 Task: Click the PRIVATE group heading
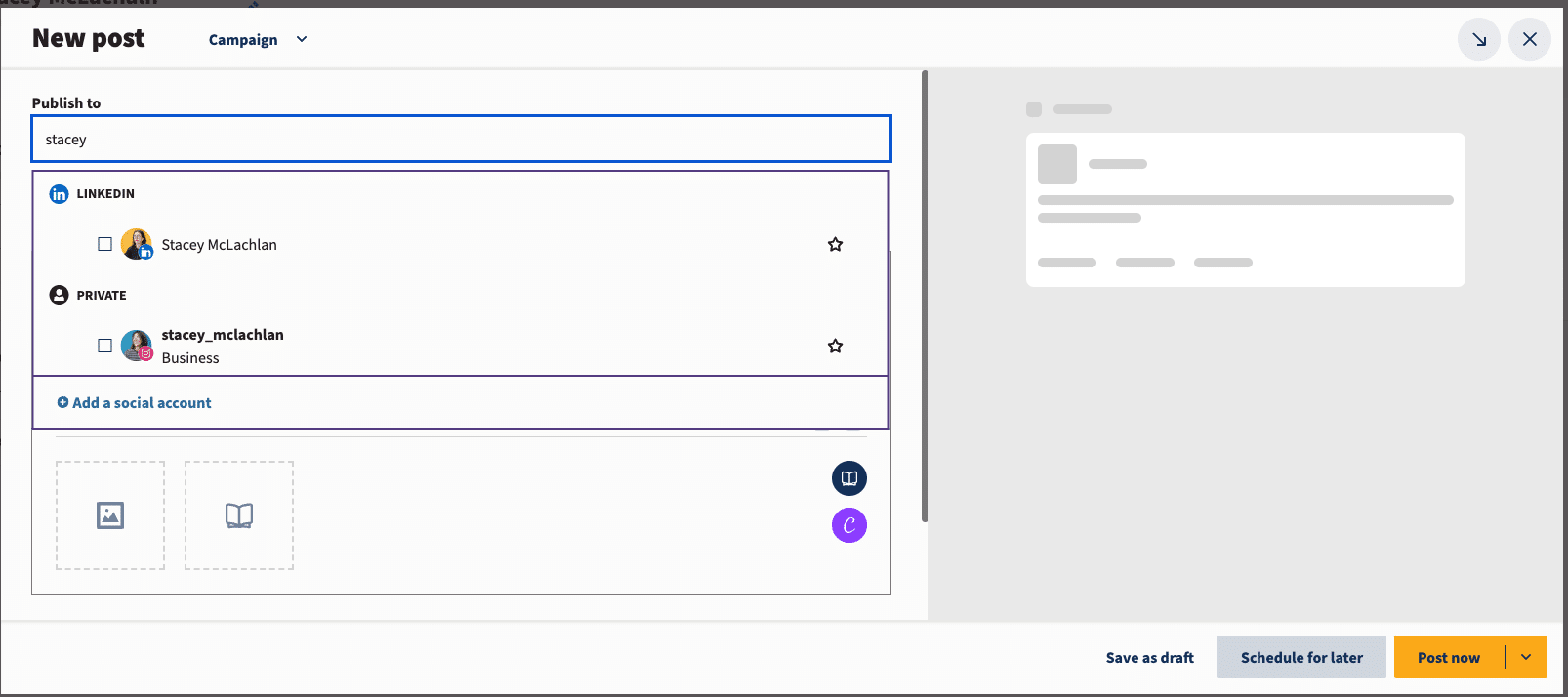[x=102, y=296]
